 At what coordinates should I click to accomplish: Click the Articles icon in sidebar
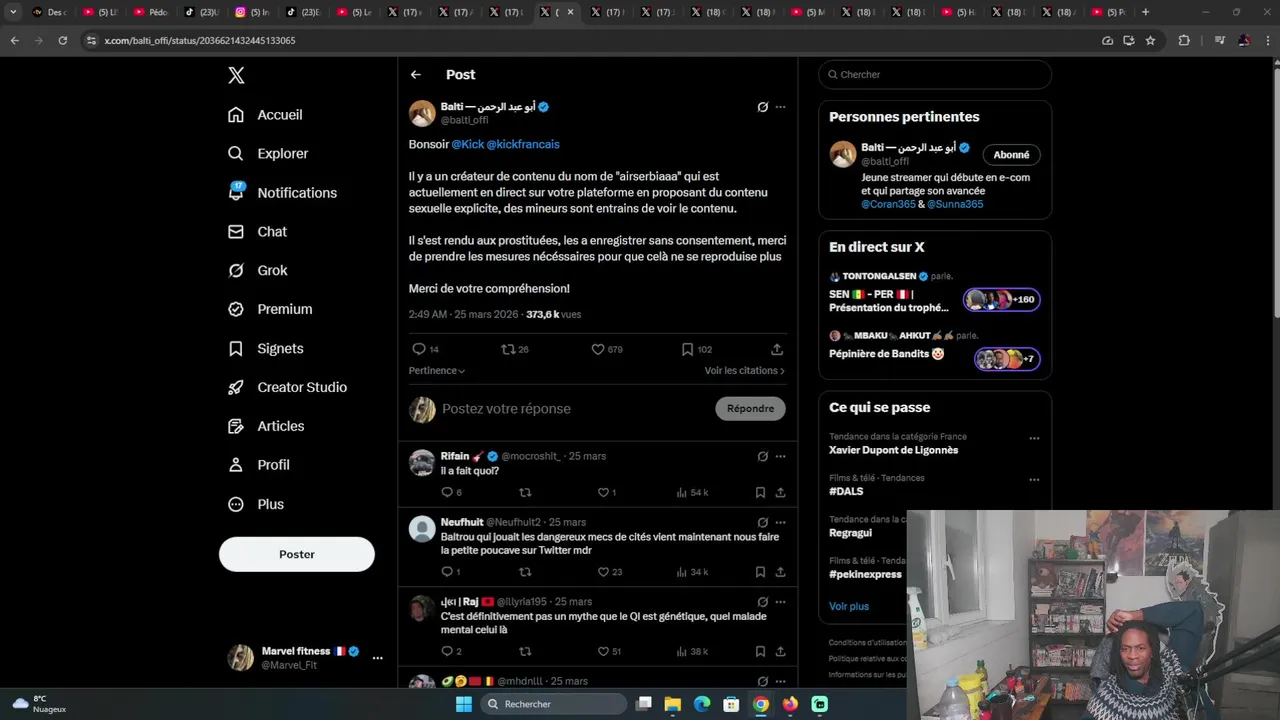[x=236, y=426]
